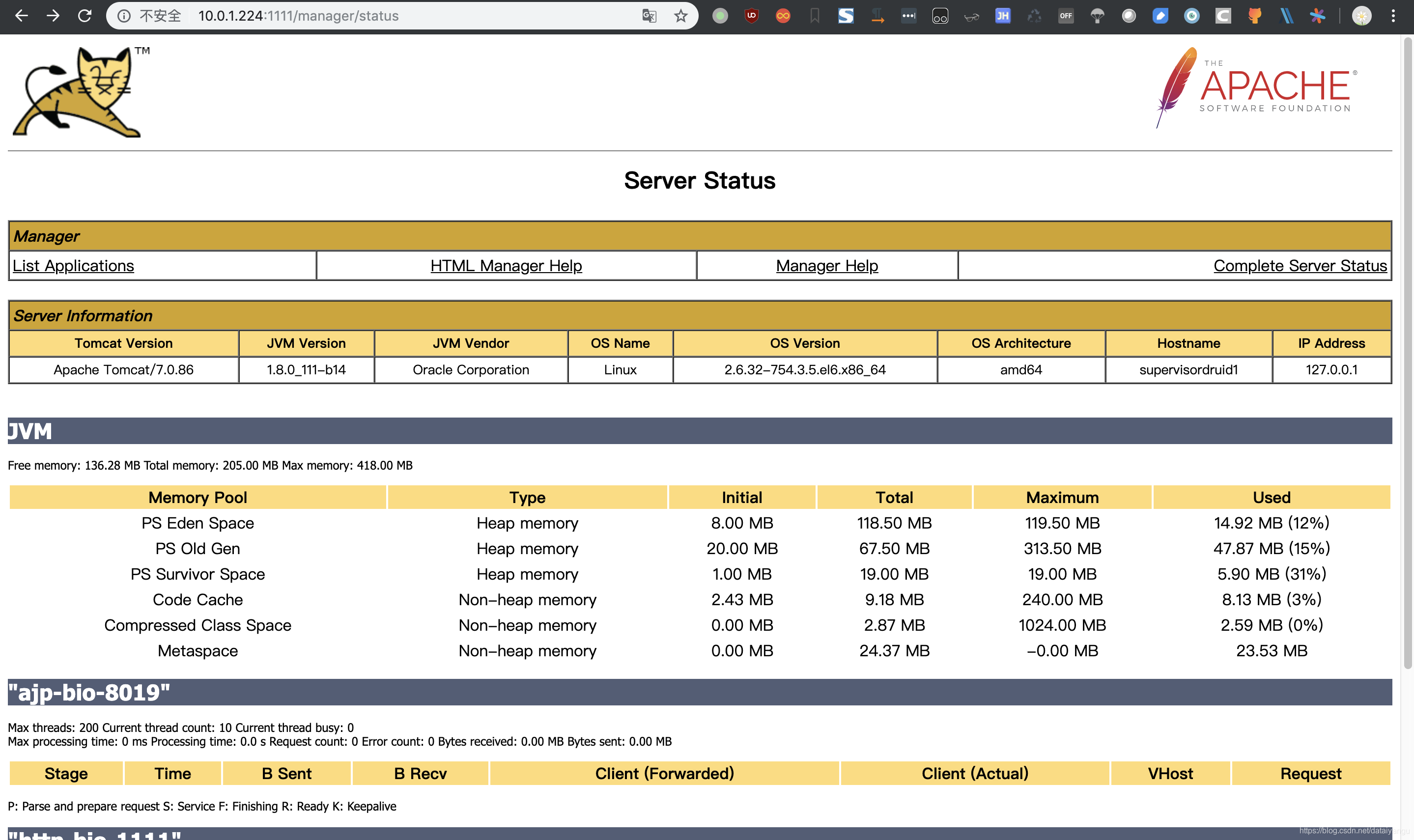Click the HTML Manager Help link
This screenshot has width=1414, height=840.
pyautogui.click(x=506, y=265)
